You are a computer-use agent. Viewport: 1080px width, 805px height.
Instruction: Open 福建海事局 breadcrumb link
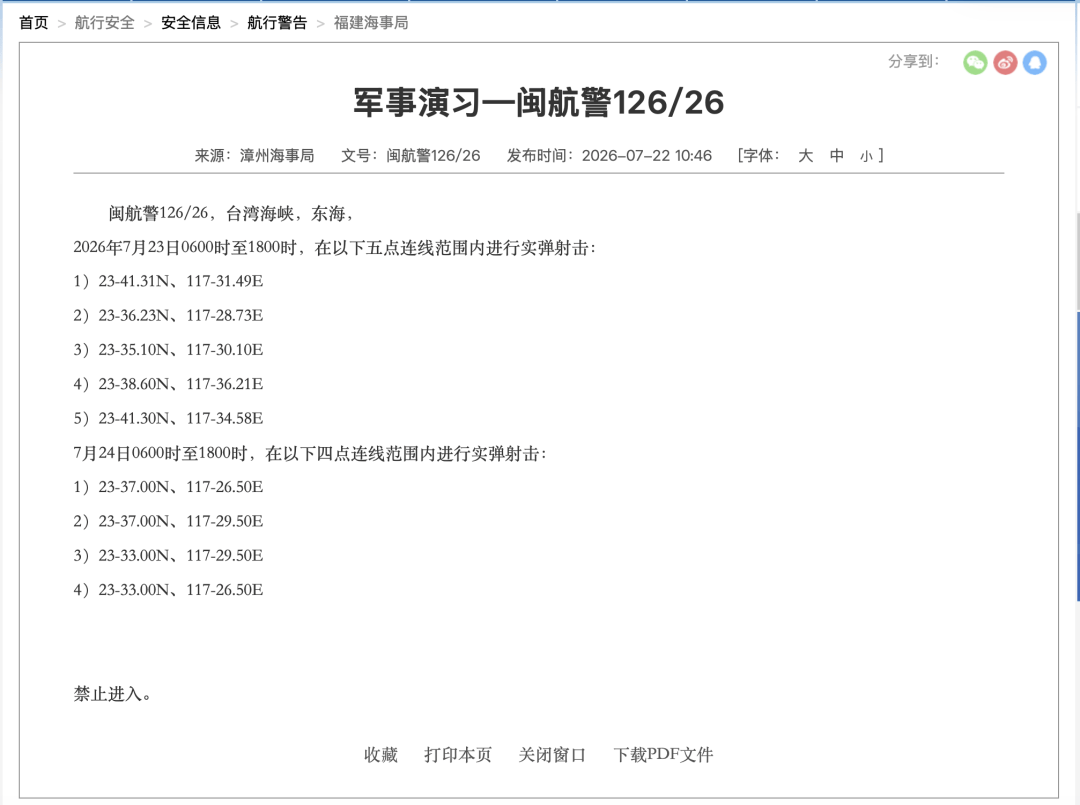371,23
